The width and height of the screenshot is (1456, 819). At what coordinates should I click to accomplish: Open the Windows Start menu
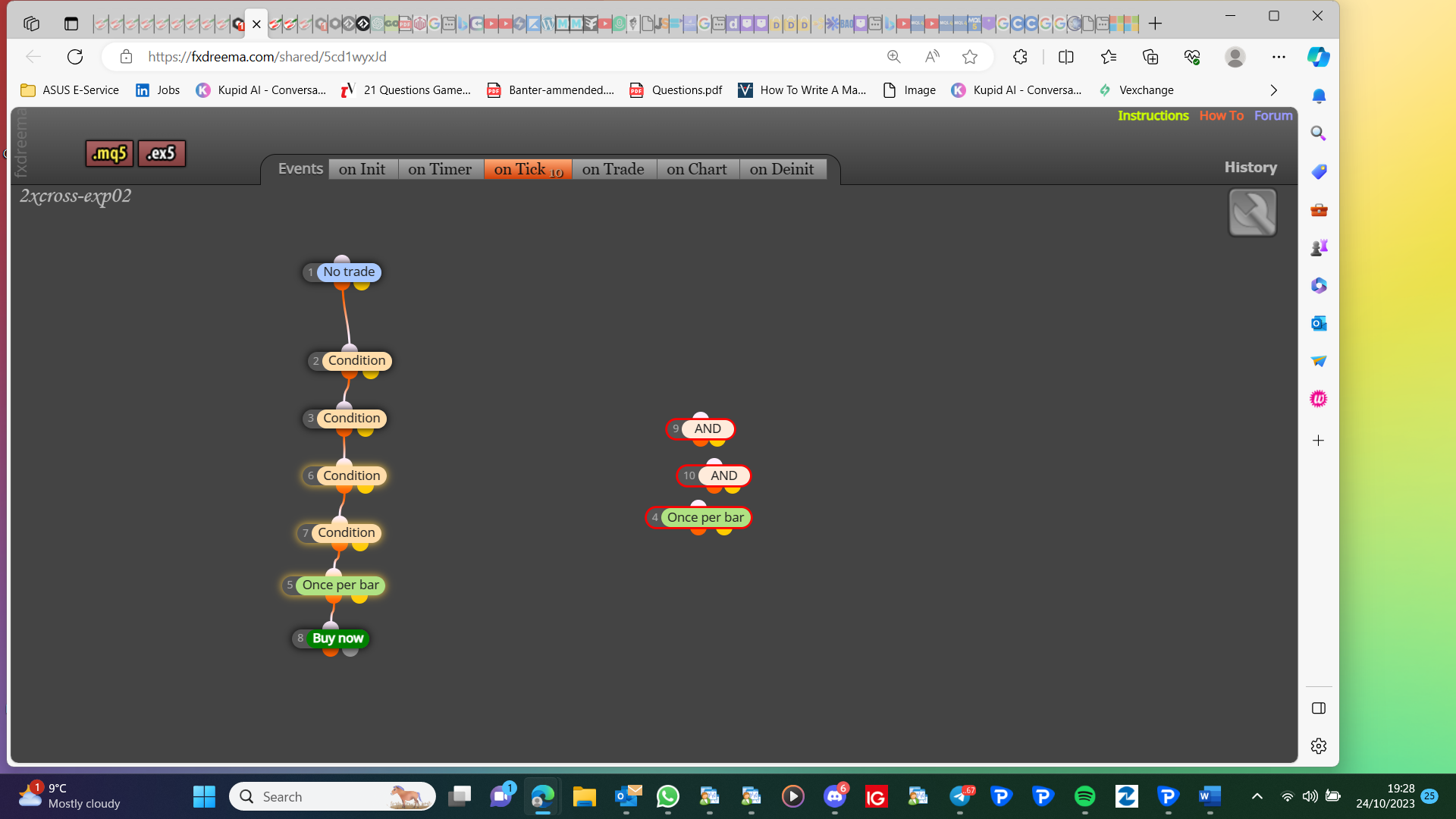click(204, 796)
